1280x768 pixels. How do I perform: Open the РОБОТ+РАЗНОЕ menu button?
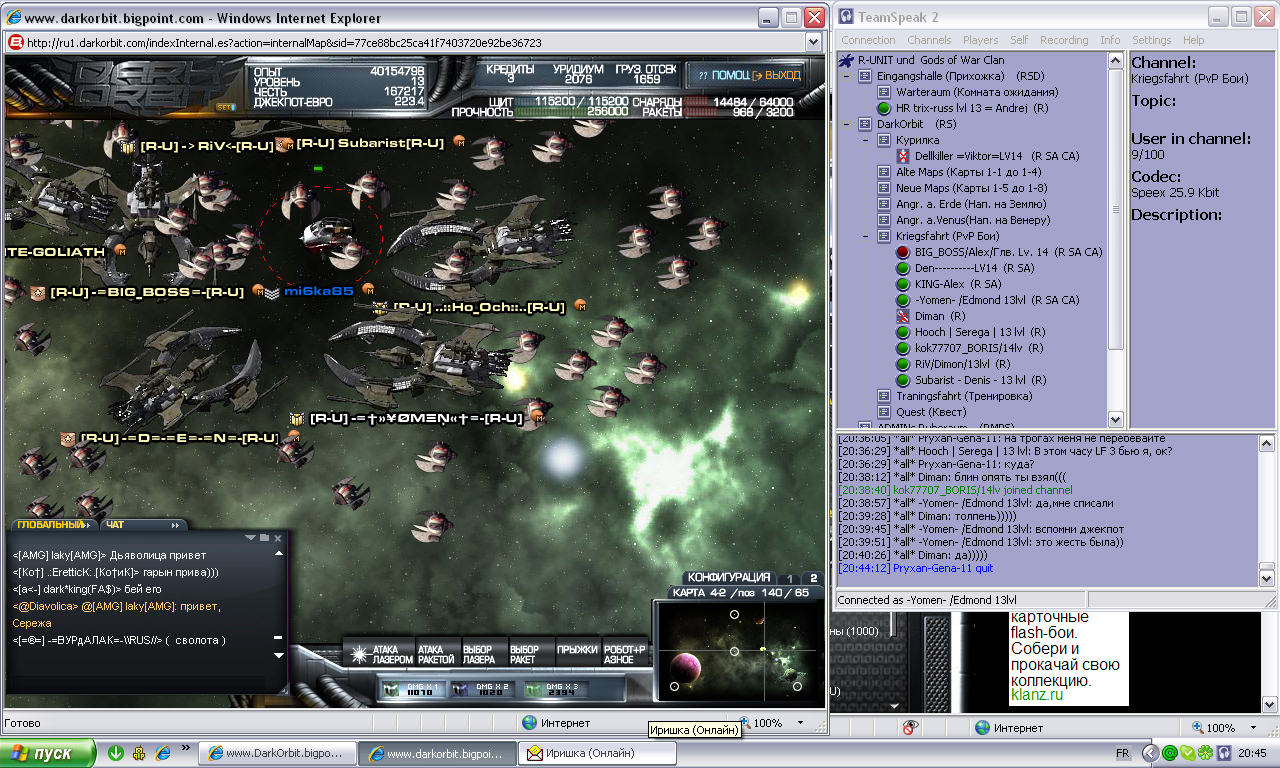[x=626, y=655]
